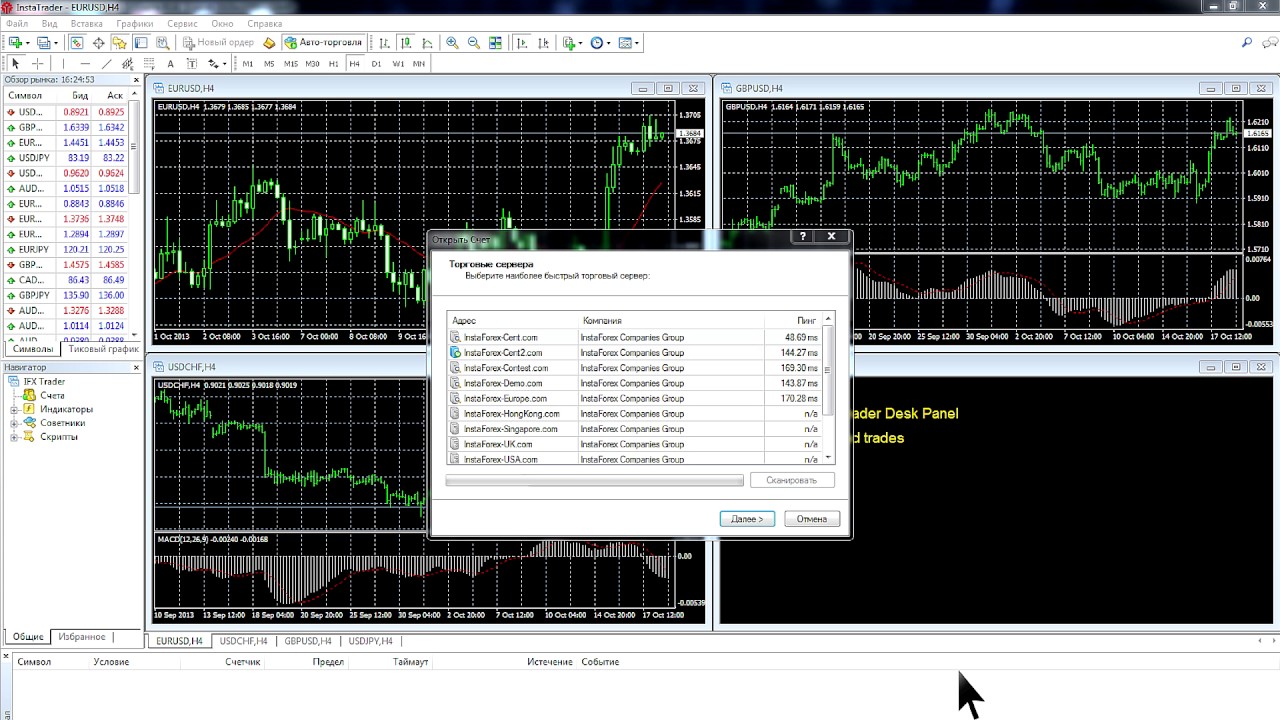This screenshot has width=1280, height=720.
Task: Expand the Индикаторы tree node
Action: coord(15,409)
